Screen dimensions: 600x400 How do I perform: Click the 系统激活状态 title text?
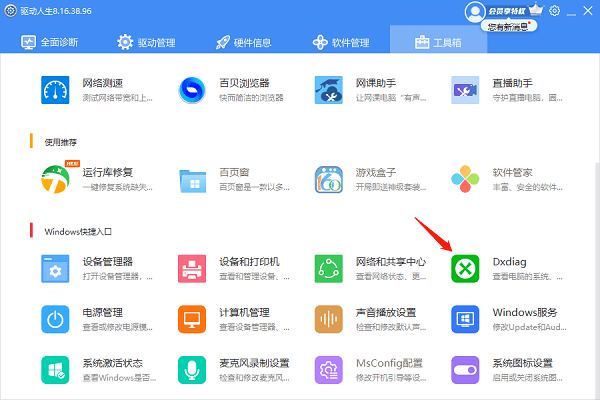point(112,363)
